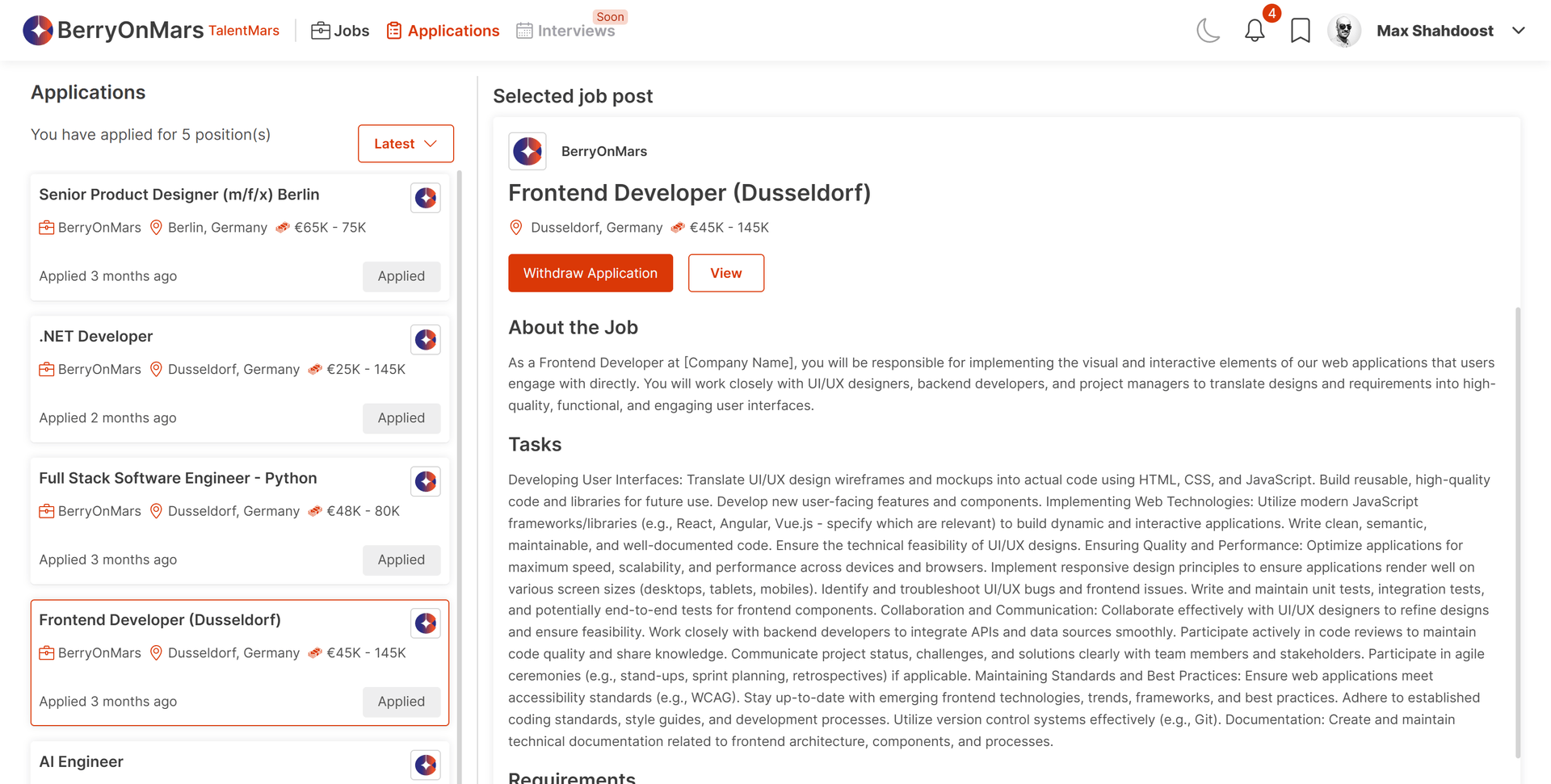The width and height of the screenshot is (1551, 784).
Task: Open the job post with the View button
Action: [x=725, y=273]
